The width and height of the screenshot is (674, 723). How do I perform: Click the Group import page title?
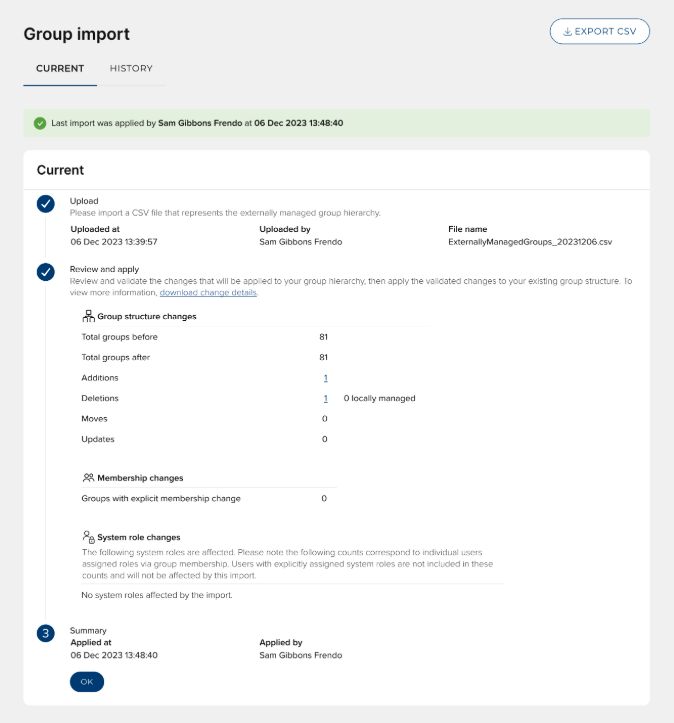(x=77, y=34)
